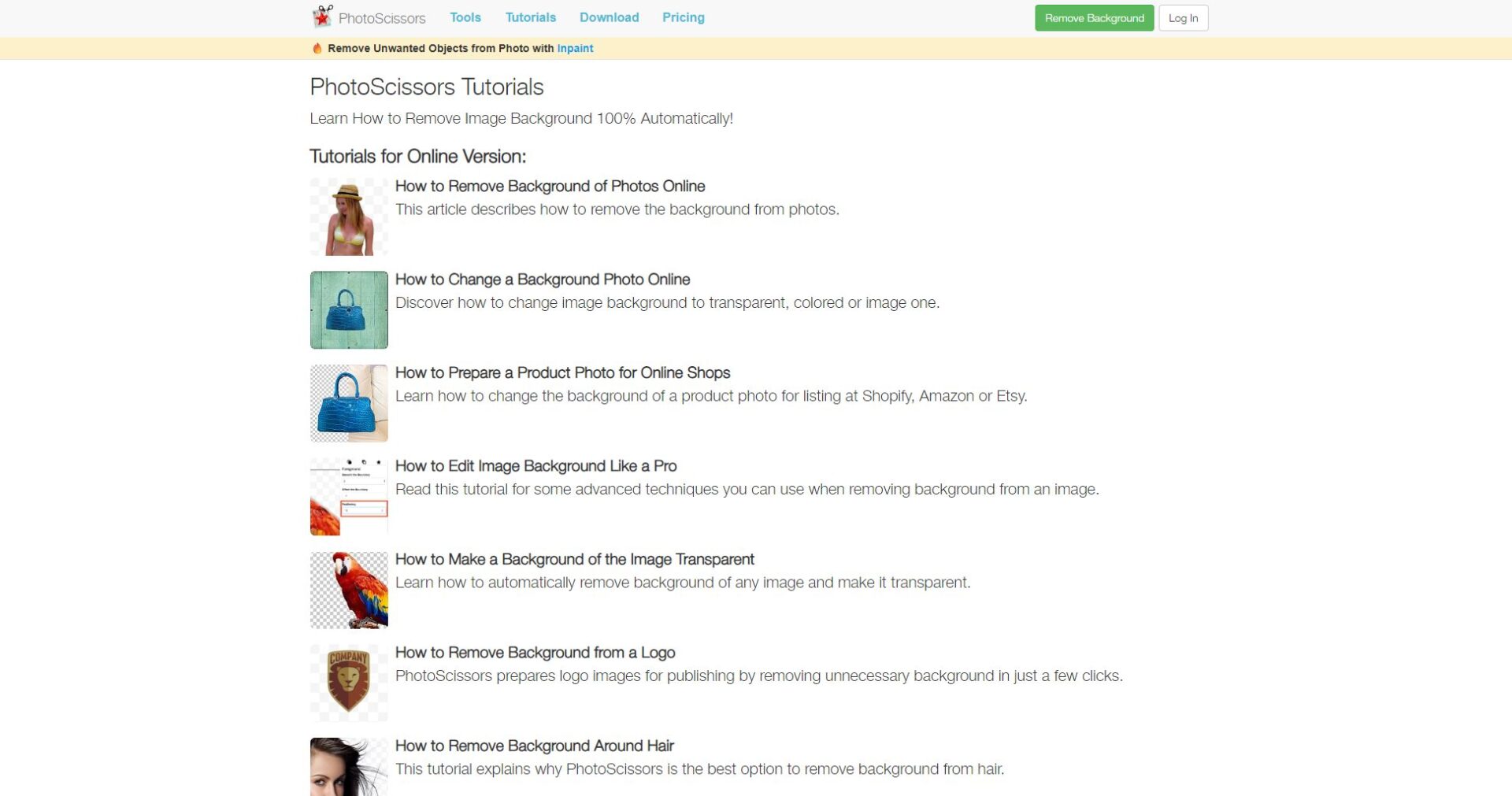Go to the Tutorials nav item
This screenshot has width=1512, height=796.
pos(530,17)
